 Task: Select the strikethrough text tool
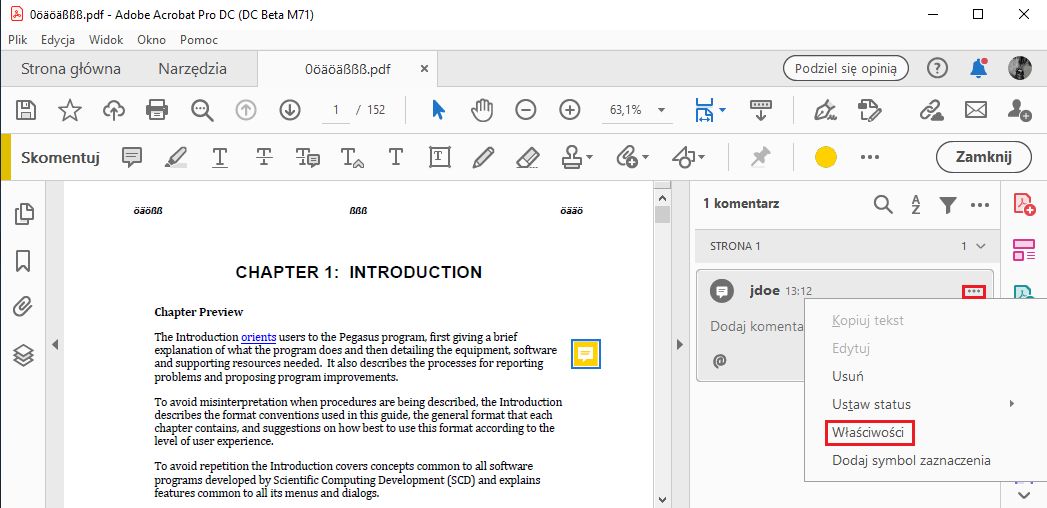coord(264,158)
